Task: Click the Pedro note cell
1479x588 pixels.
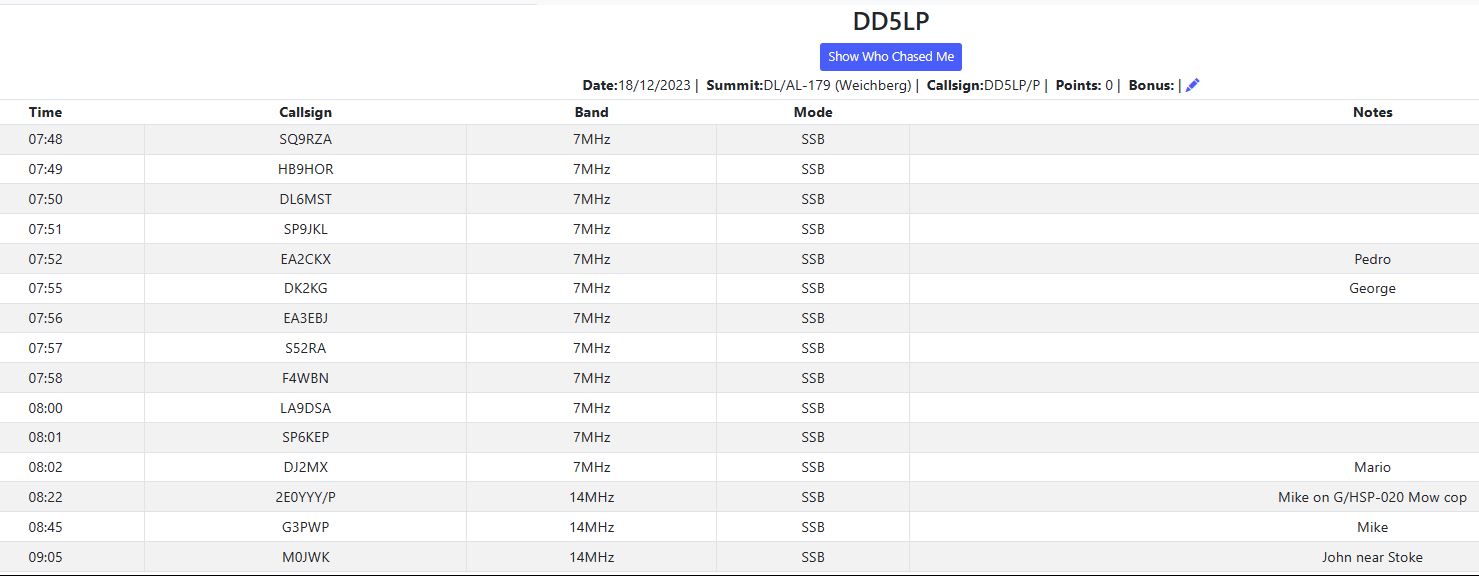Action: (1372, 259)
